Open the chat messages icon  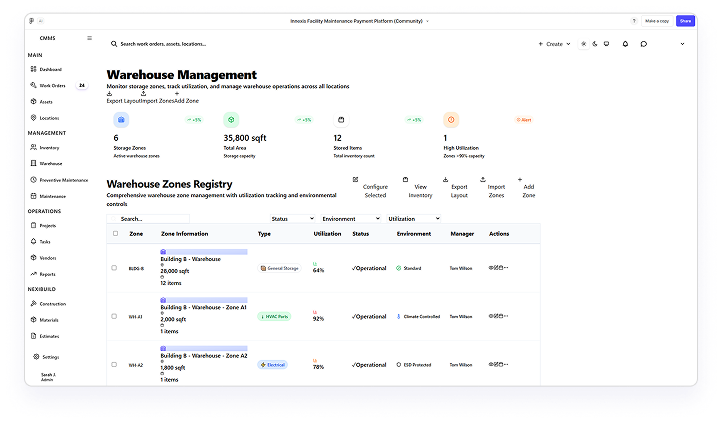click(x=642, y=44)
